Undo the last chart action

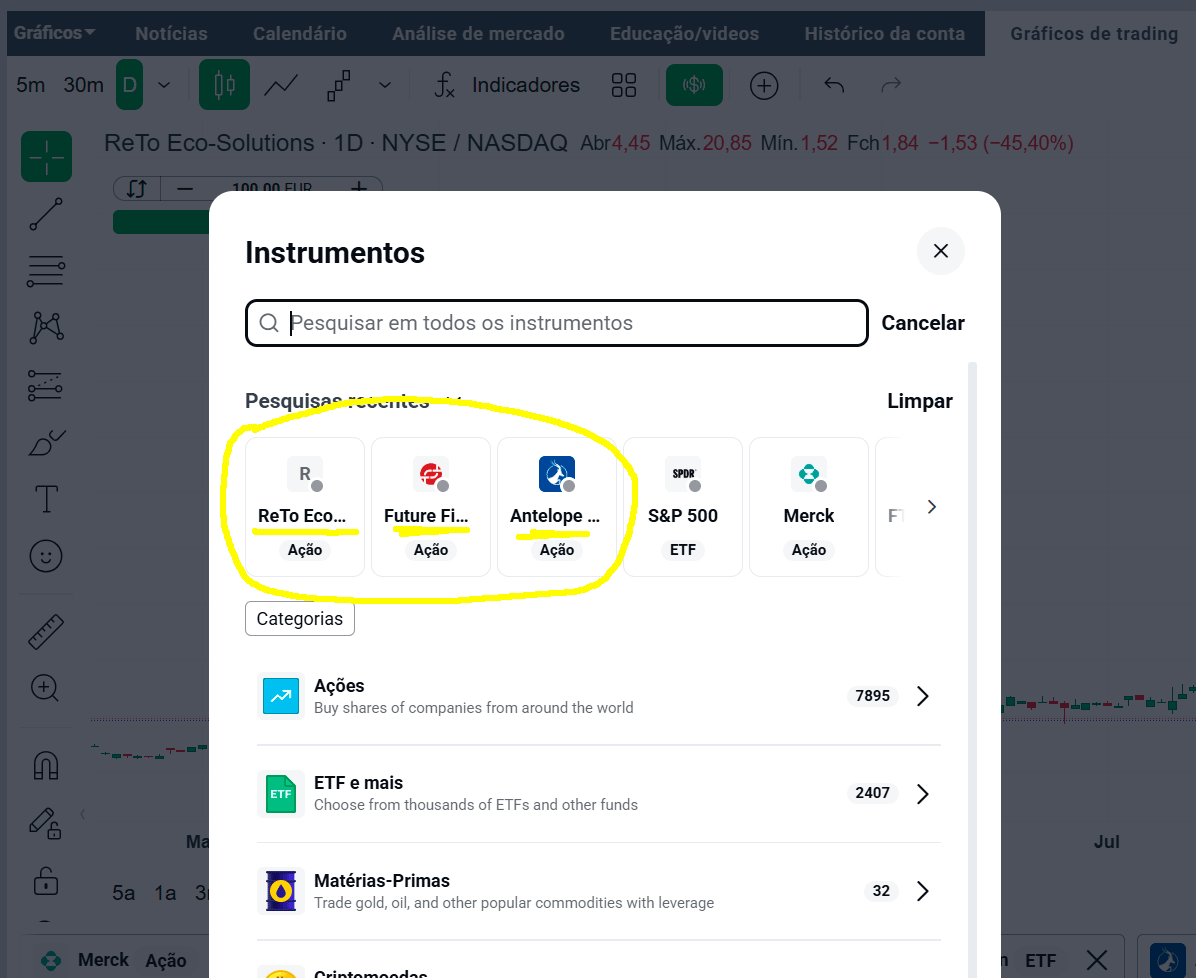coord(834,85)
